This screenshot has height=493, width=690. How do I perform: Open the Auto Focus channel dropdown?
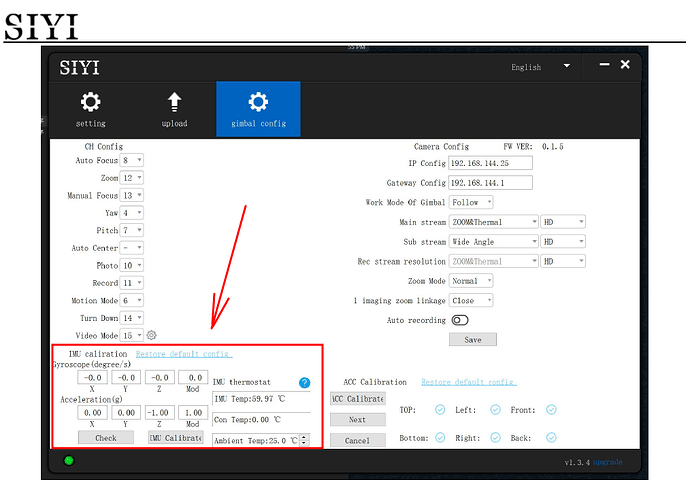(x=132, y=160)
